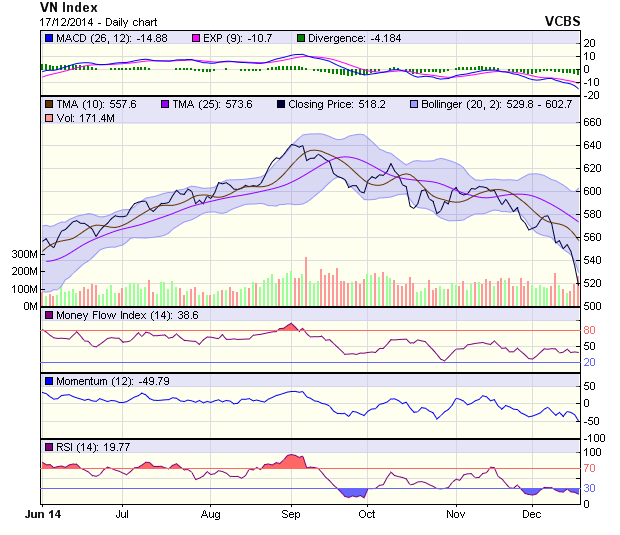Click the 70 level label in the RSI panel
The image size is (620, 535).
pos(590,467)
